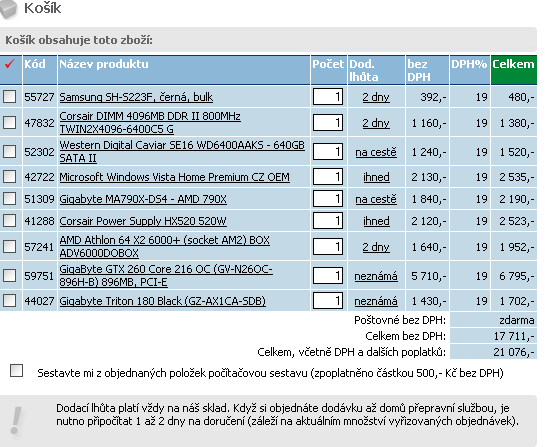This screenshot has width=545, height=447.
Task: Open GigaByte GTX 260 Core 216 link
Action: tap(166, 275)
